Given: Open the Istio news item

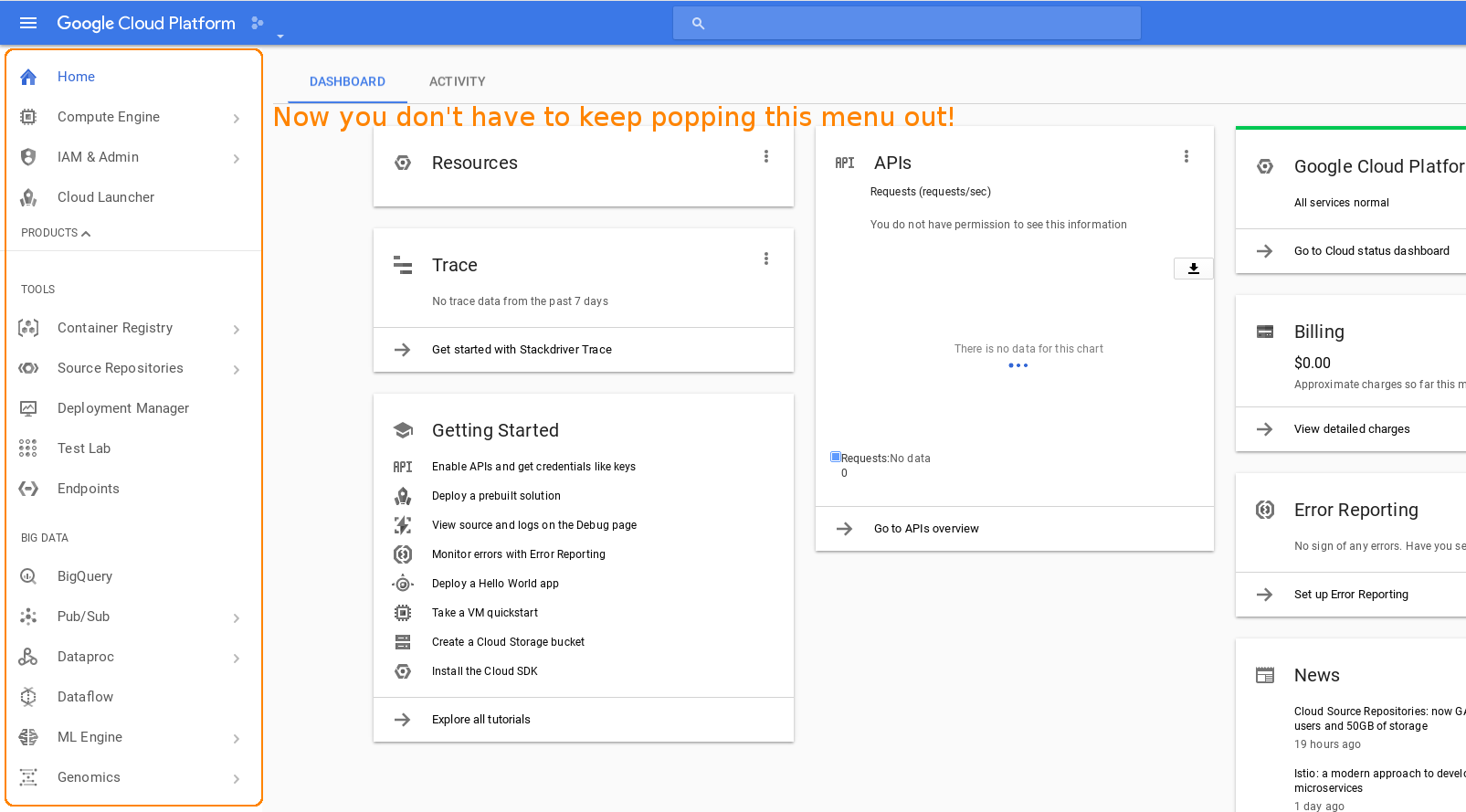Looking at the screenshot, I should coord(1380,781).
